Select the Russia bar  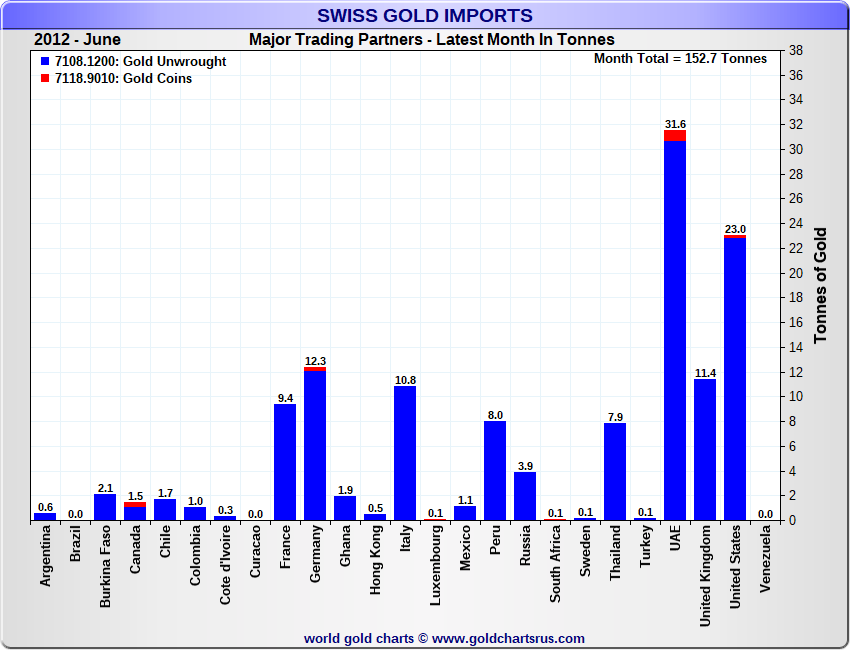click(x=525, y=496)
